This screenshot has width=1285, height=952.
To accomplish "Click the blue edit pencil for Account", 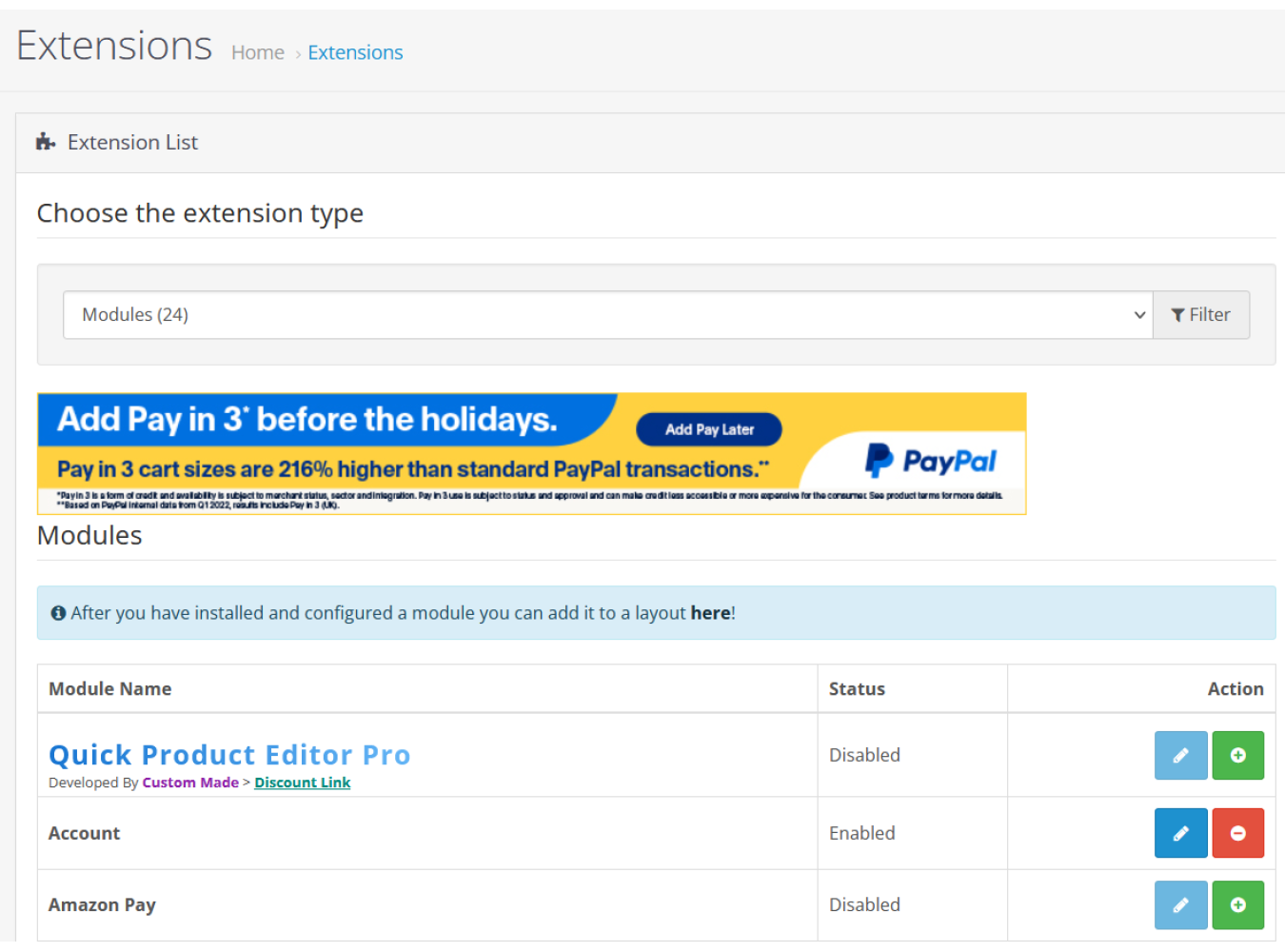I will (1180, 833).
